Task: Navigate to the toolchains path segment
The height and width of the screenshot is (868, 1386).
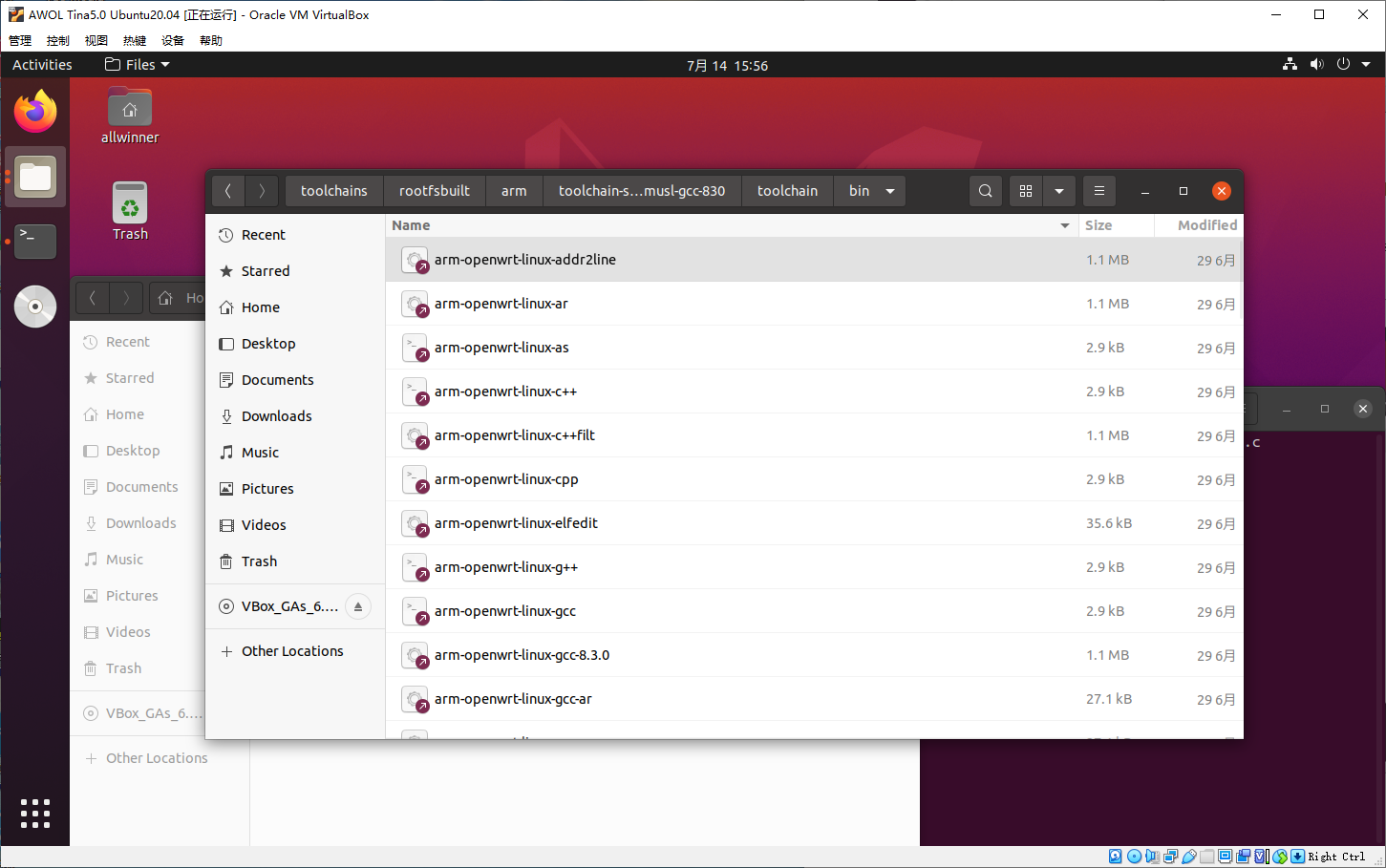Action: [x=333, y=191]
